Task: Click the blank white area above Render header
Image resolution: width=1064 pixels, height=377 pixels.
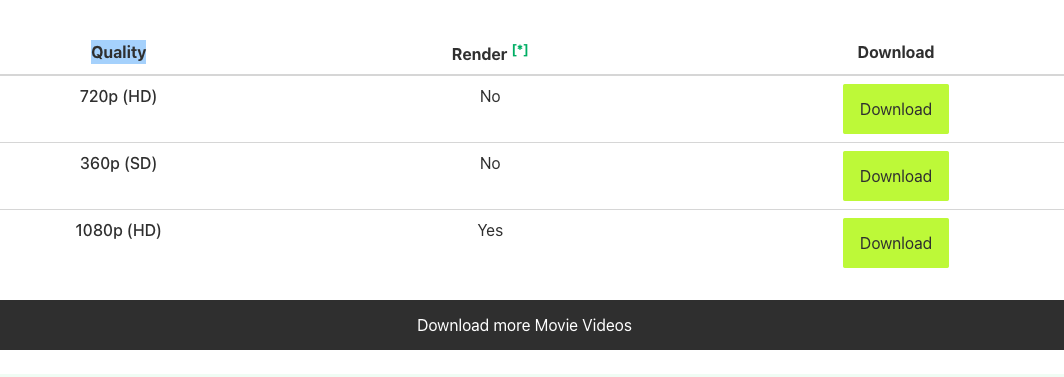Action: click(x=490, y=19)
